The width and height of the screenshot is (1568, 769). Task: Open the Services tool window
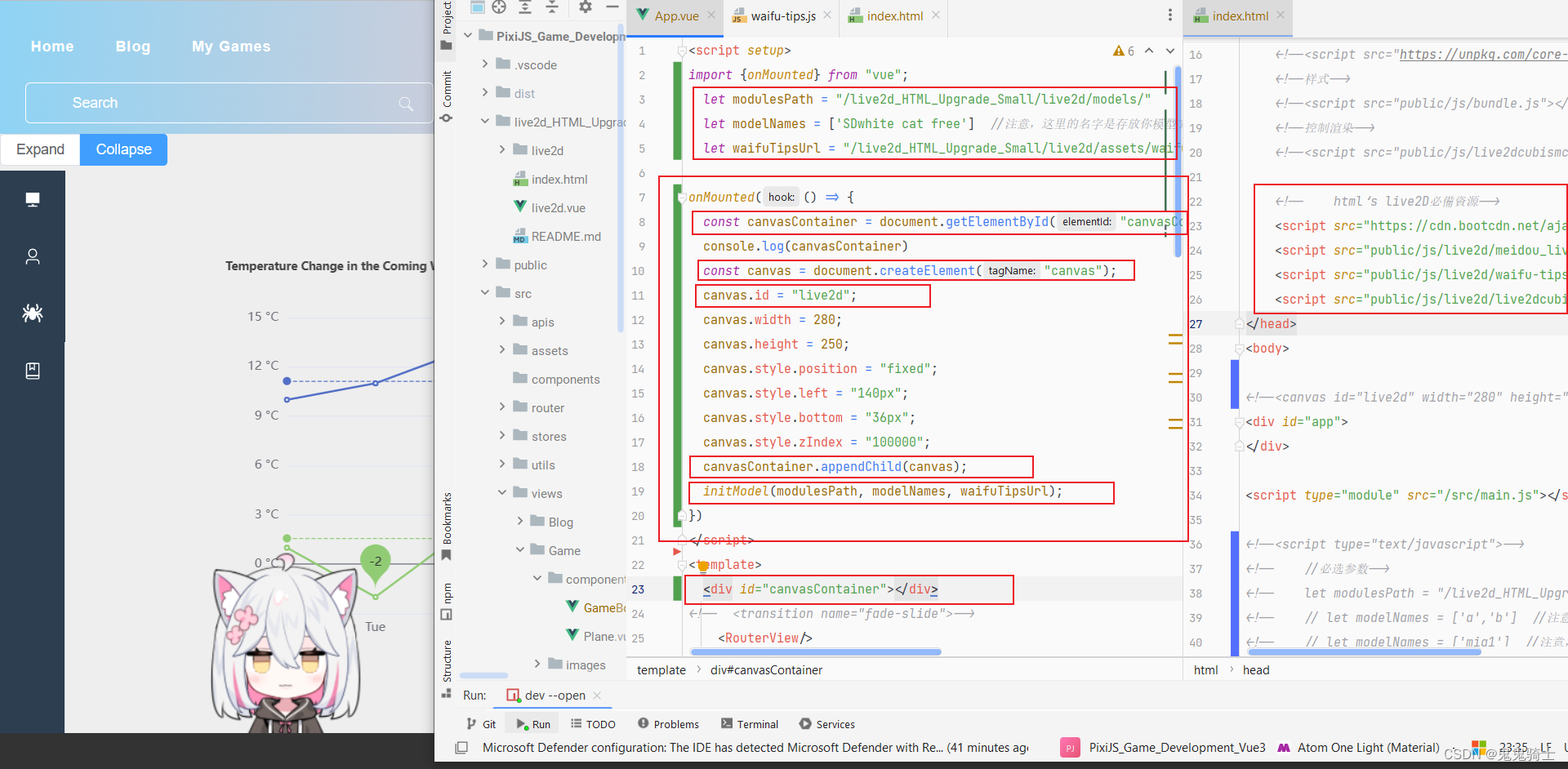pyautogui.click(x=826, y=724)
